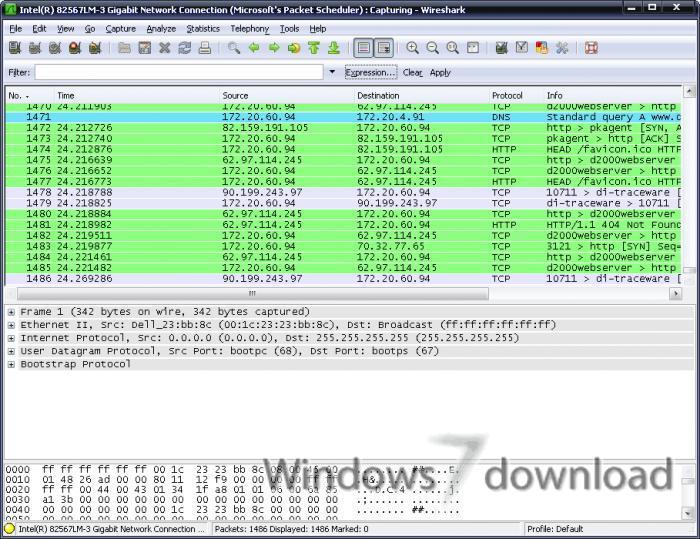700x539 pixels.
Task: Click the hex pane scroll-down arrow
Action: tap(688, 514)
